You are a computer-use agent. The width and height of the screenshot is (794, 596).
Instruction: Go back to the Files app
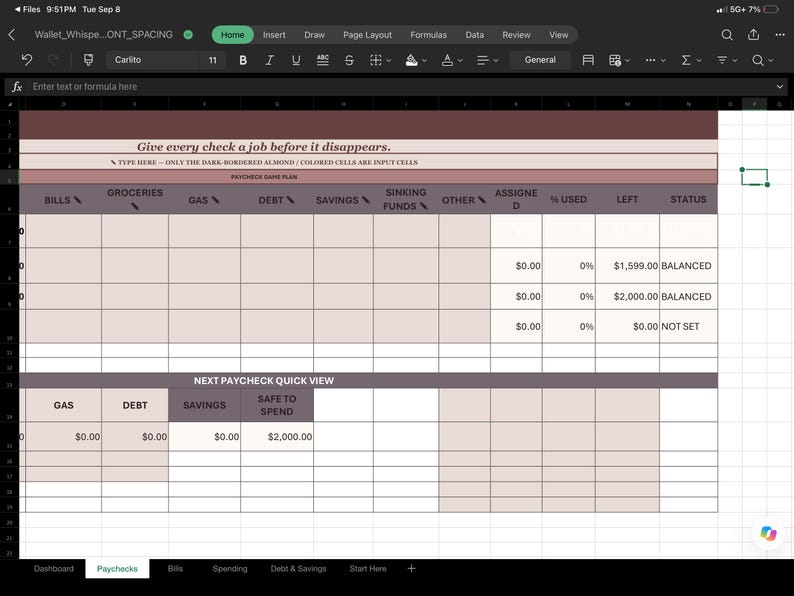click(27, 9)
